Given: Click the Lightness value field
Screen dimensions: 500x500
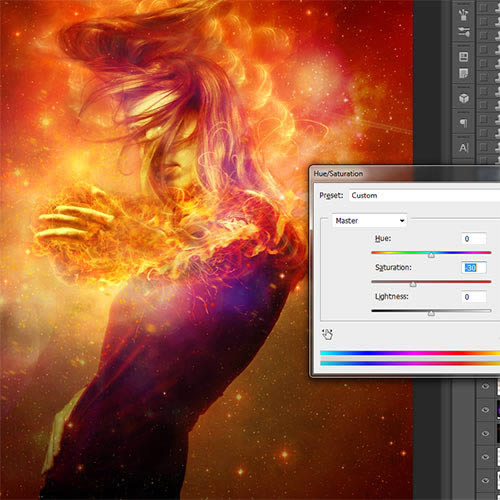Looking at the screenshot, I should (x=474, y=297).
